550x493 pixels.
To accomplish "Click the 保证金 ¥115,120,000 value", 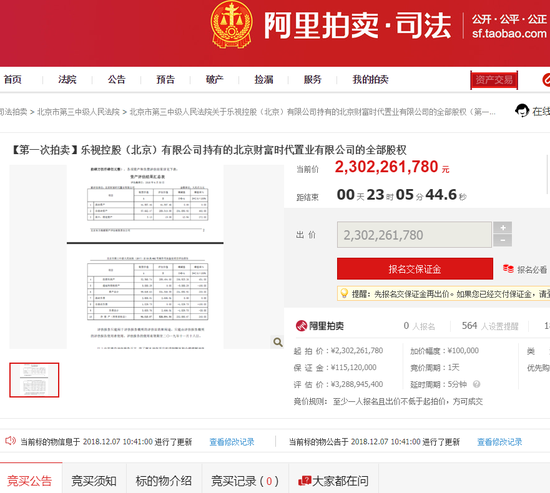I will (x=354, y=367).
